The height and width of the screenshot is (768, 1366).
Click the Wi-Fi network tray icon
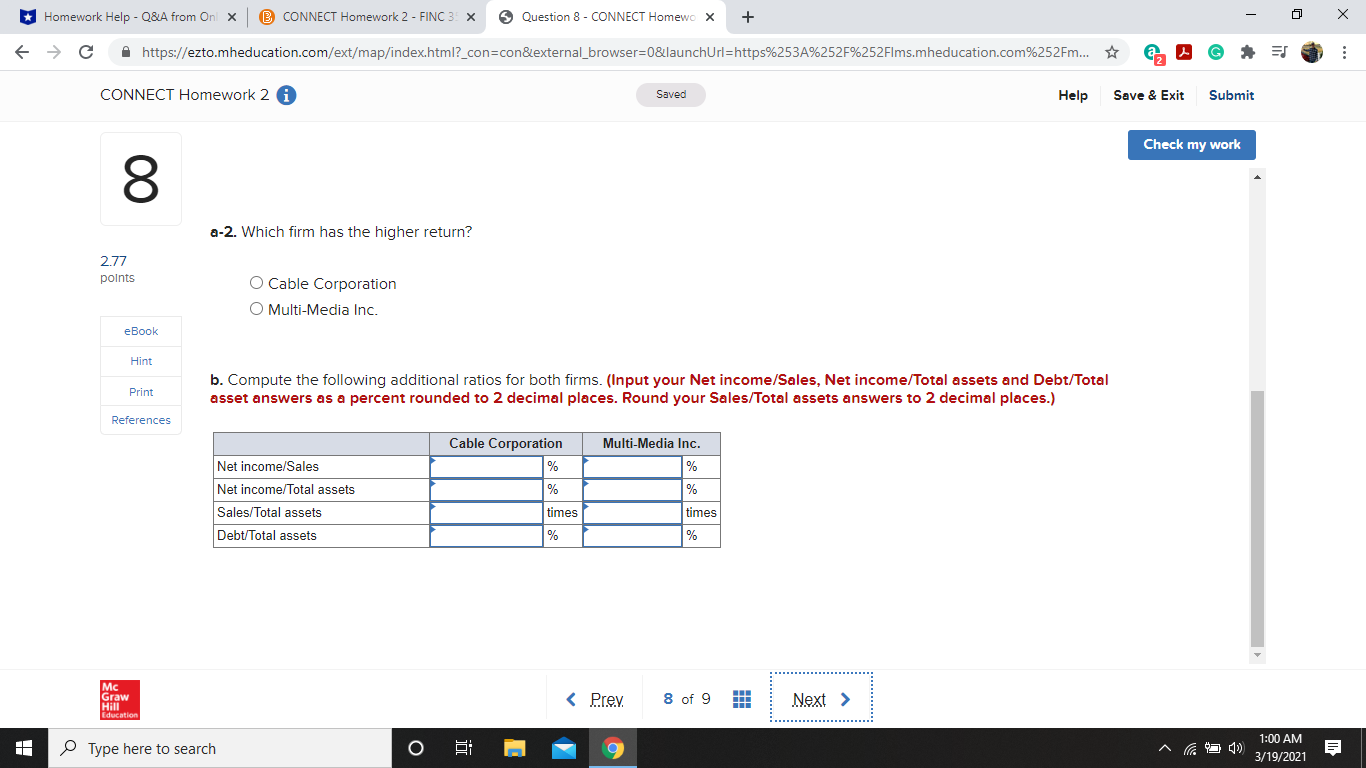1190,748
